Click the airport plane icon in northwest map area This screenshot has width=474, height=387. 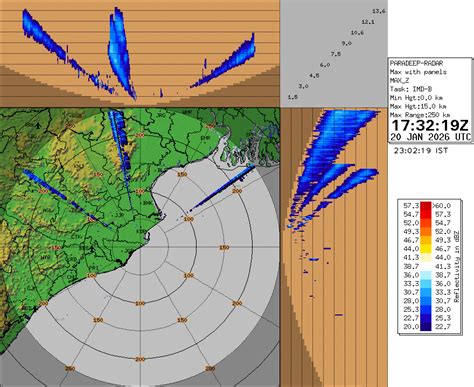38,125
